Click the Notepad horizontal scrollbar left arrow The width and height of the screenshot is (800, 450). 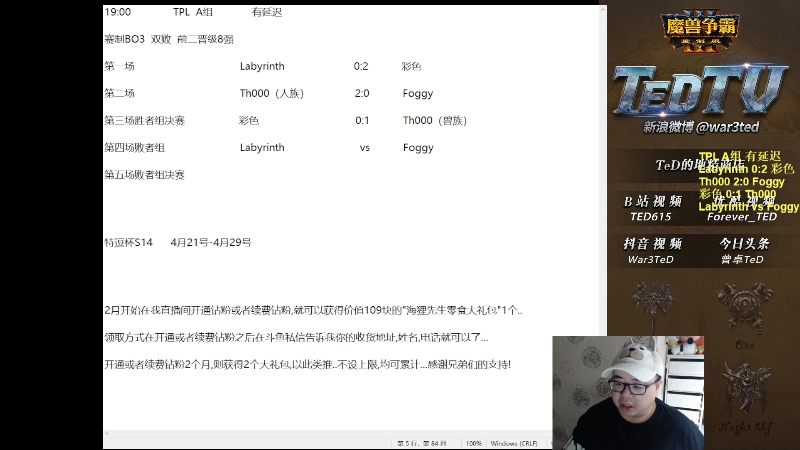point(107,434)
